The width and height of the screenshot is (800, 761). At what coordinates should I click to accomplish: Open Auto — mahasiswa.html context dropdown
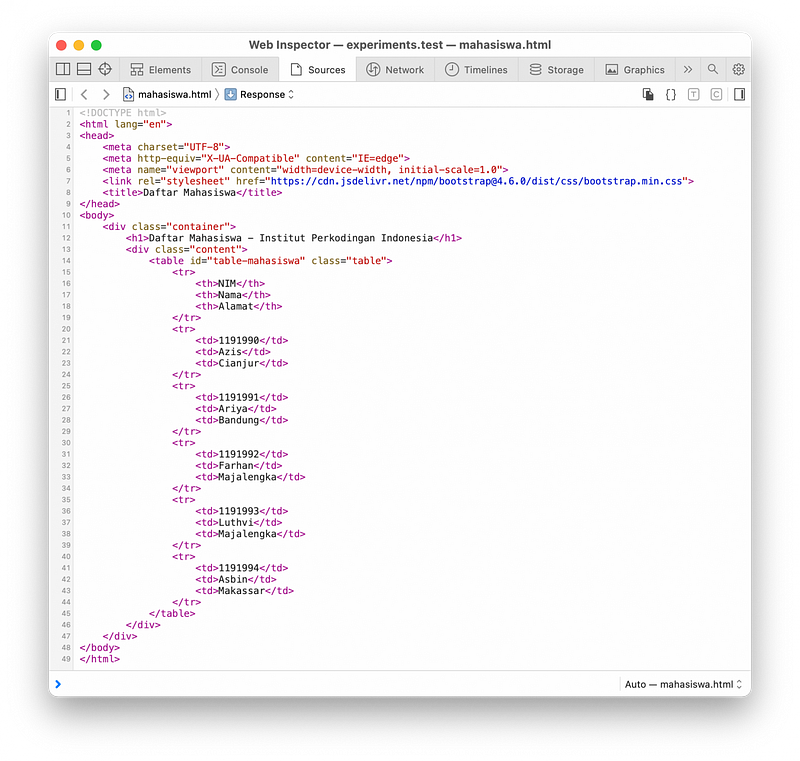(x=684, y=684)
